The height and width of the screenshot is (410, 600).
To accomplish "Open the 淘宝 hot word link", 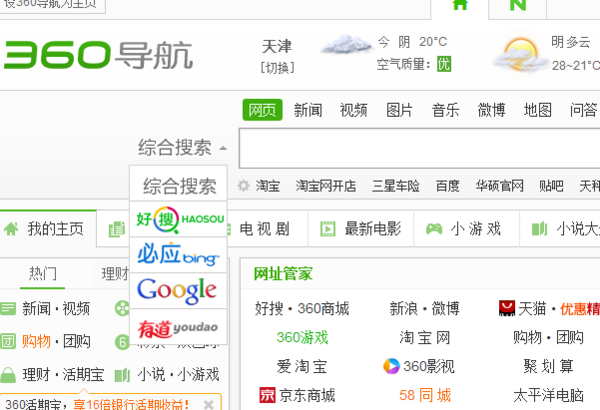I will click(x=268, y=186).
